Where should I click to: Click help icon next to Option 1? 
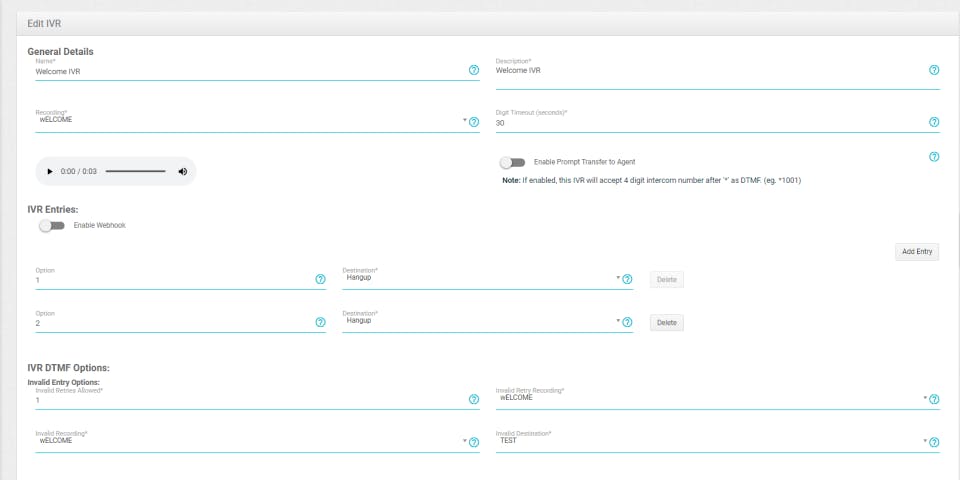pos(320,279)
